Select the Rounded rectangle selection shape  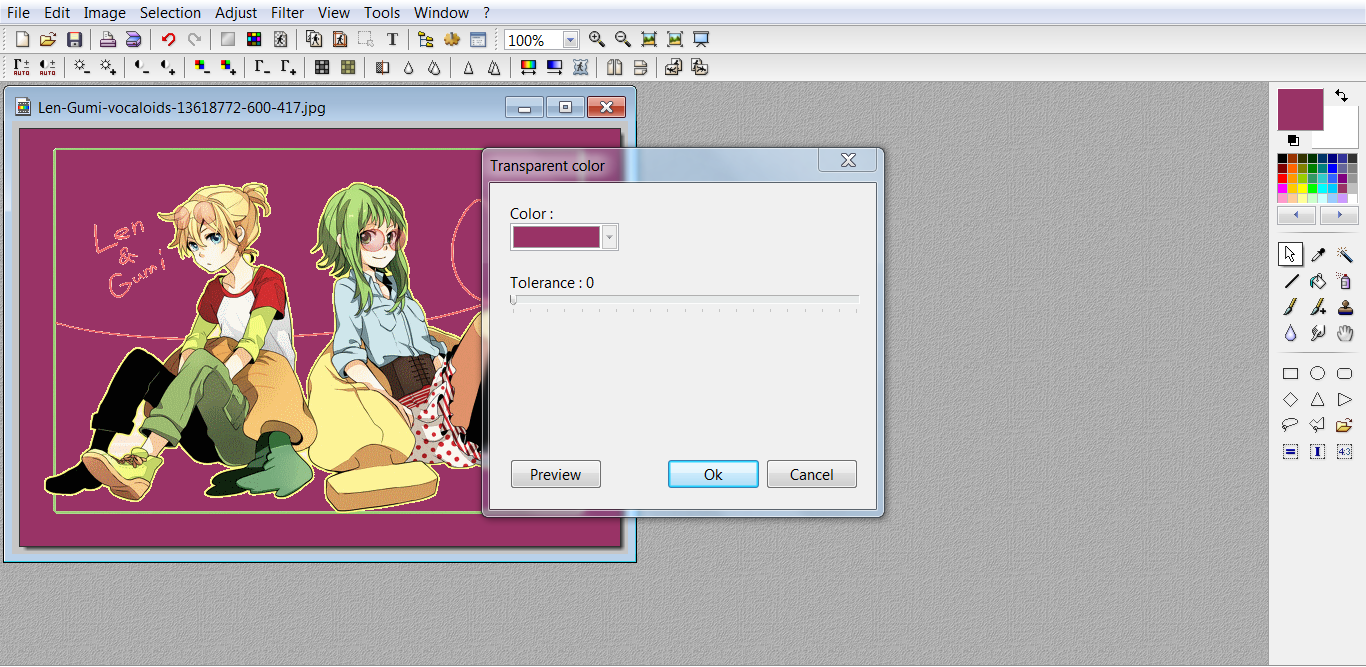click(x=1345, y=373)
